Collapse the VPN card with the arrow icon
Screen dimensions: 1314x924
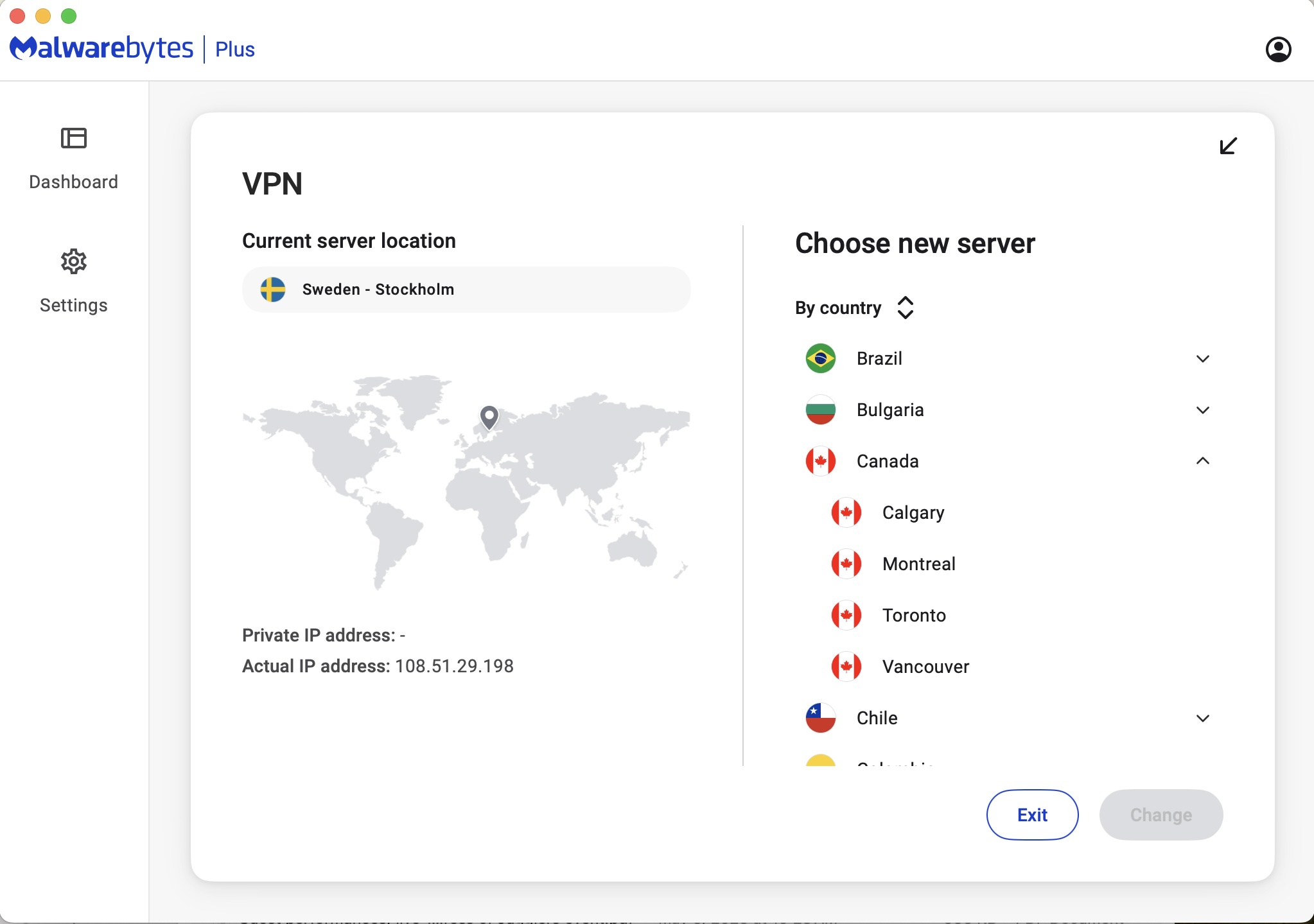click(x=1227, y=145)
